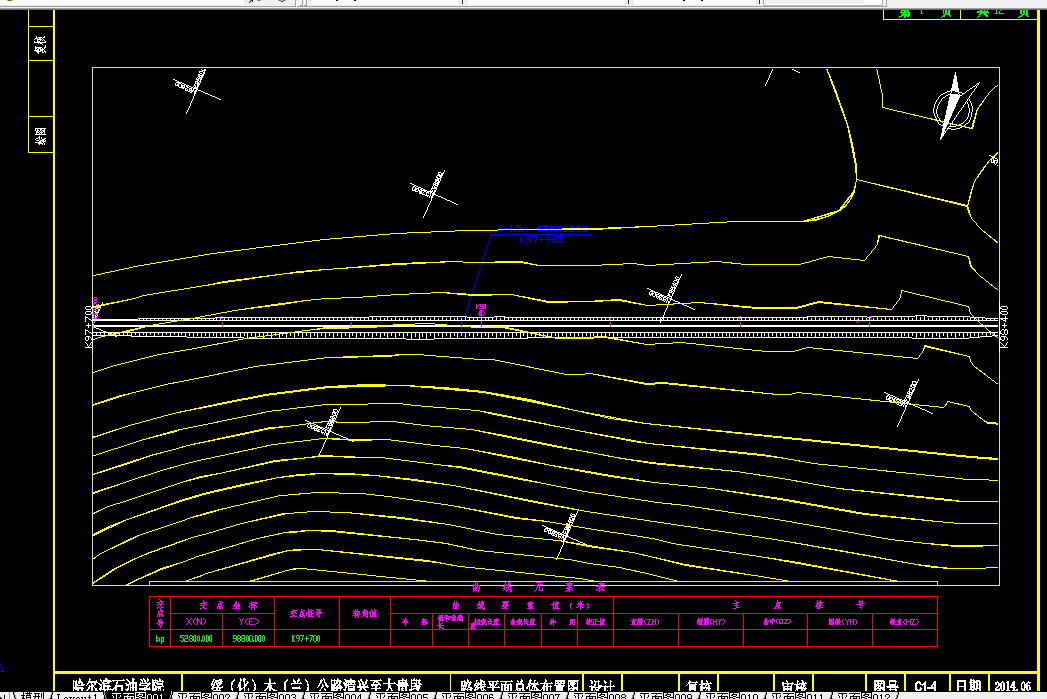Click the 2014.06 date field
The image size is (1047, 699).
tap(1012, 686)
